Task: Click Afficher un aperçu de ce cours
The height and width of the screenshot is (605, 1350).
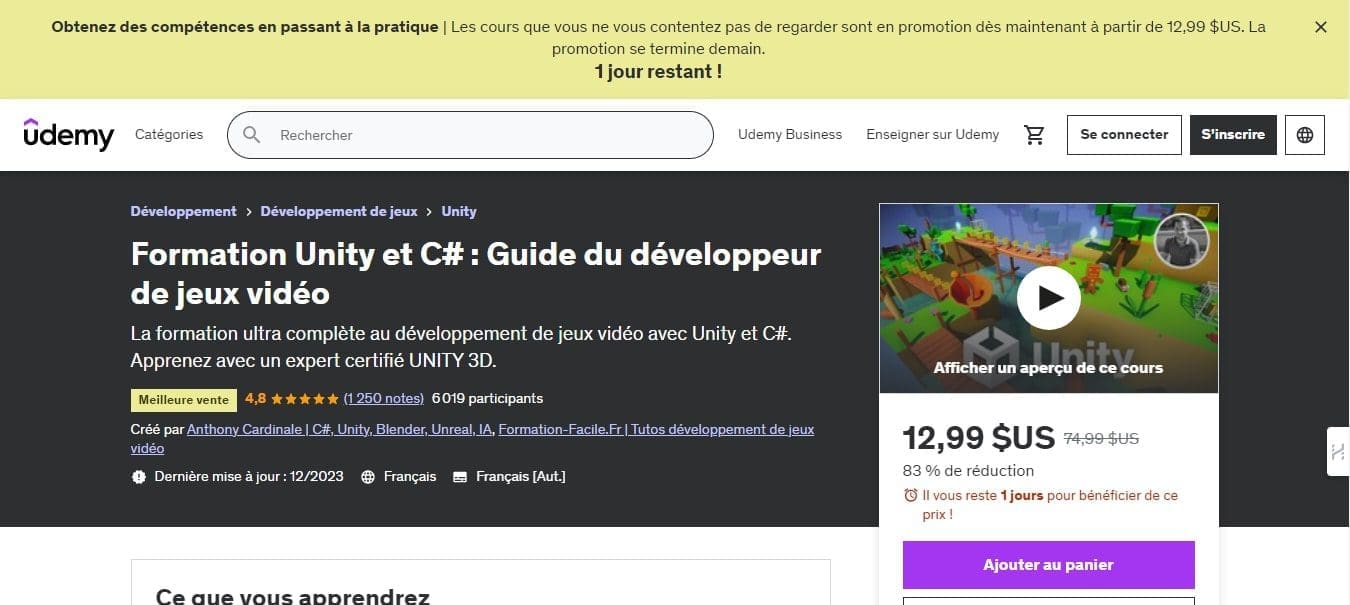Action: (x=1048, y=367)
